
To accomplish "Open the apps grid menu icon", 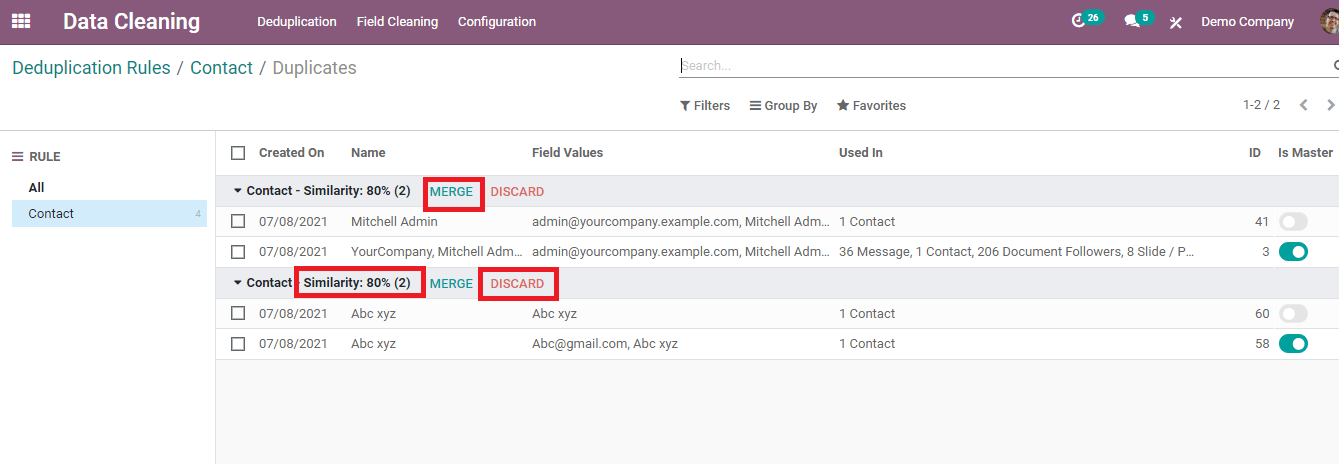I will 21,21.
